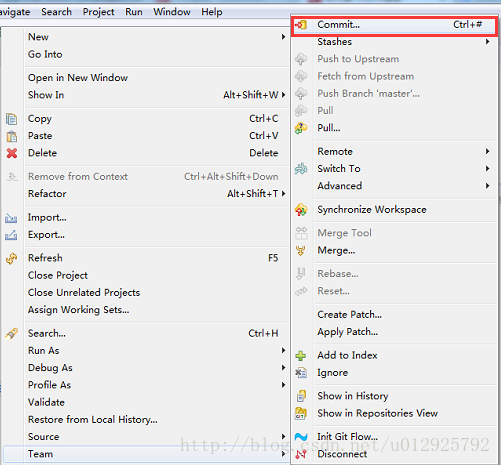Expand the Run As submenu arrow
Screen dimensions: 501x465
click(283, 350)
